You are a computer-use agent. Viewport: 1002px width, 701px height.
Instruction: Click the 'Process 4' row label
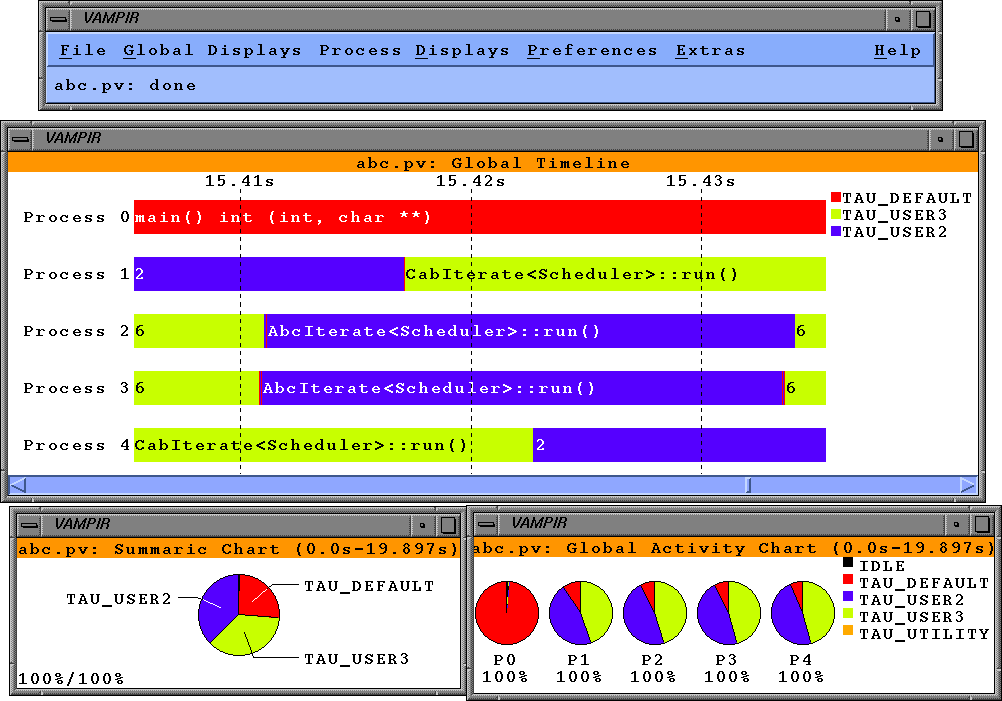[x=77, y=445]
